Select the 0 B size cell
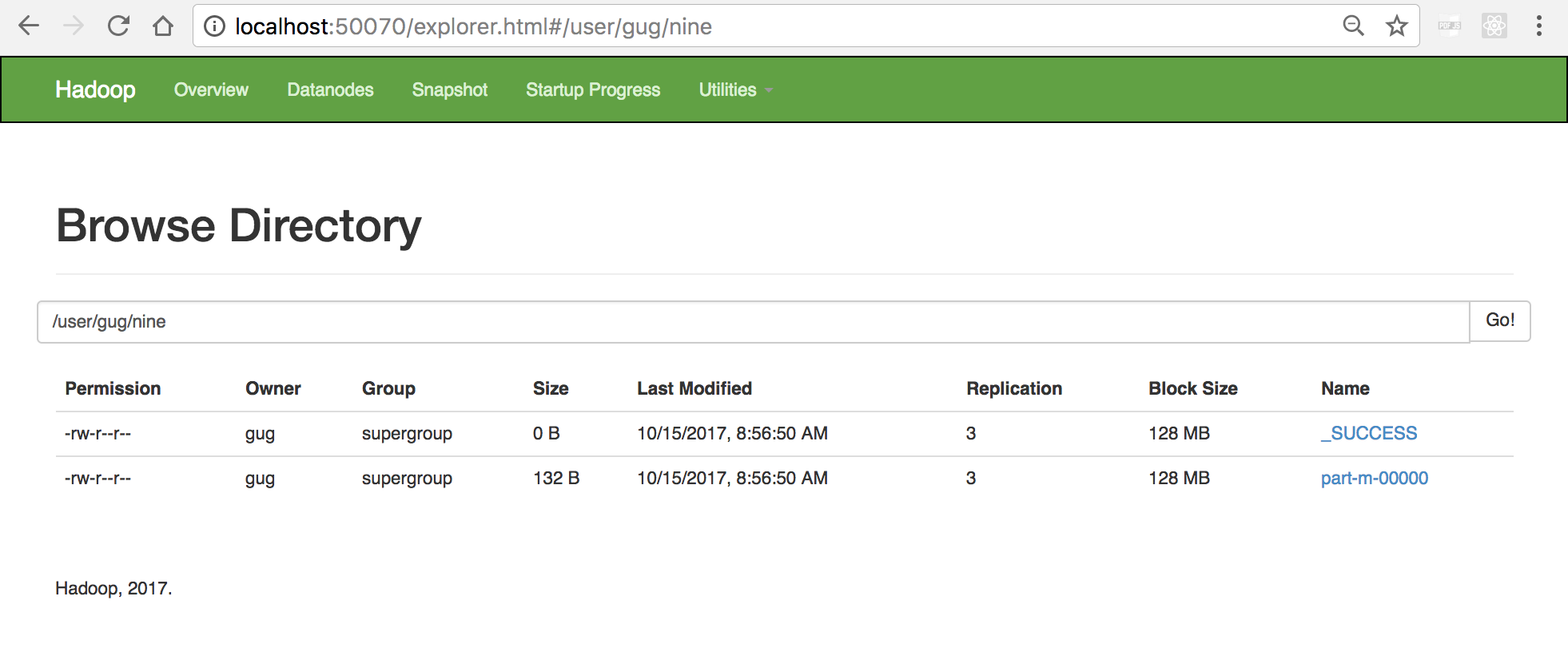Image resolution: width=1568 pixels, height=652 pixels. pyautogui.click(x=547, y=434)
